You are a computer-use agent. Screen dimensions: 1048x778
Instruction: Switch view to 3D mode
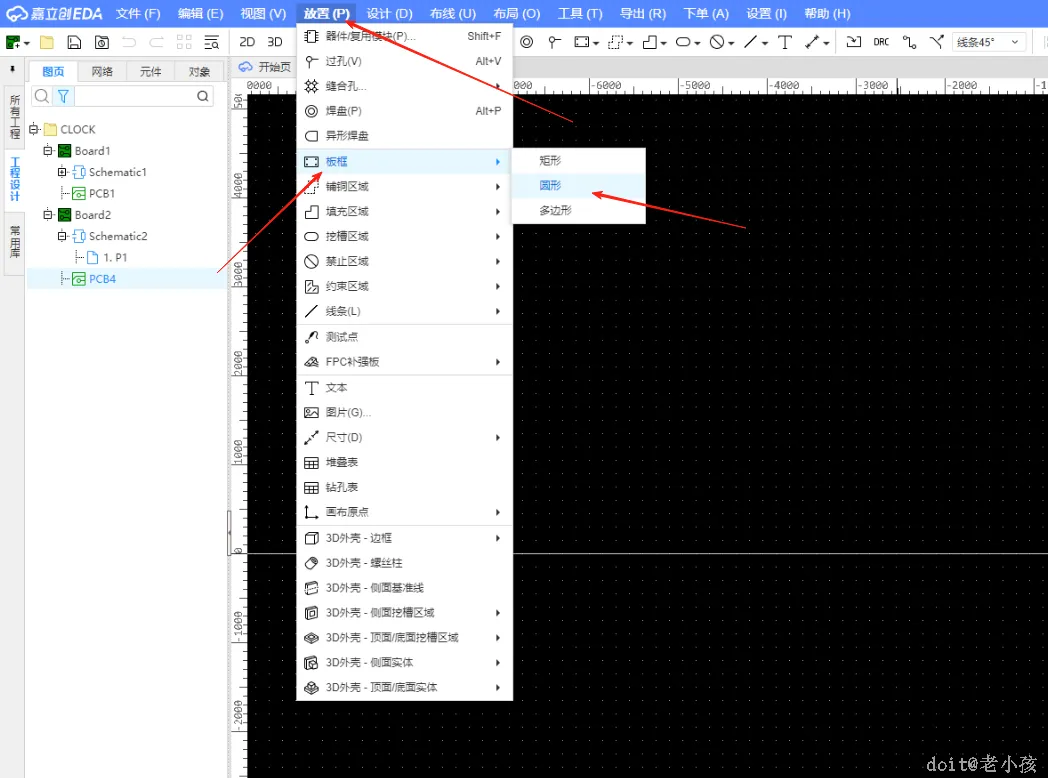[275, 42]
